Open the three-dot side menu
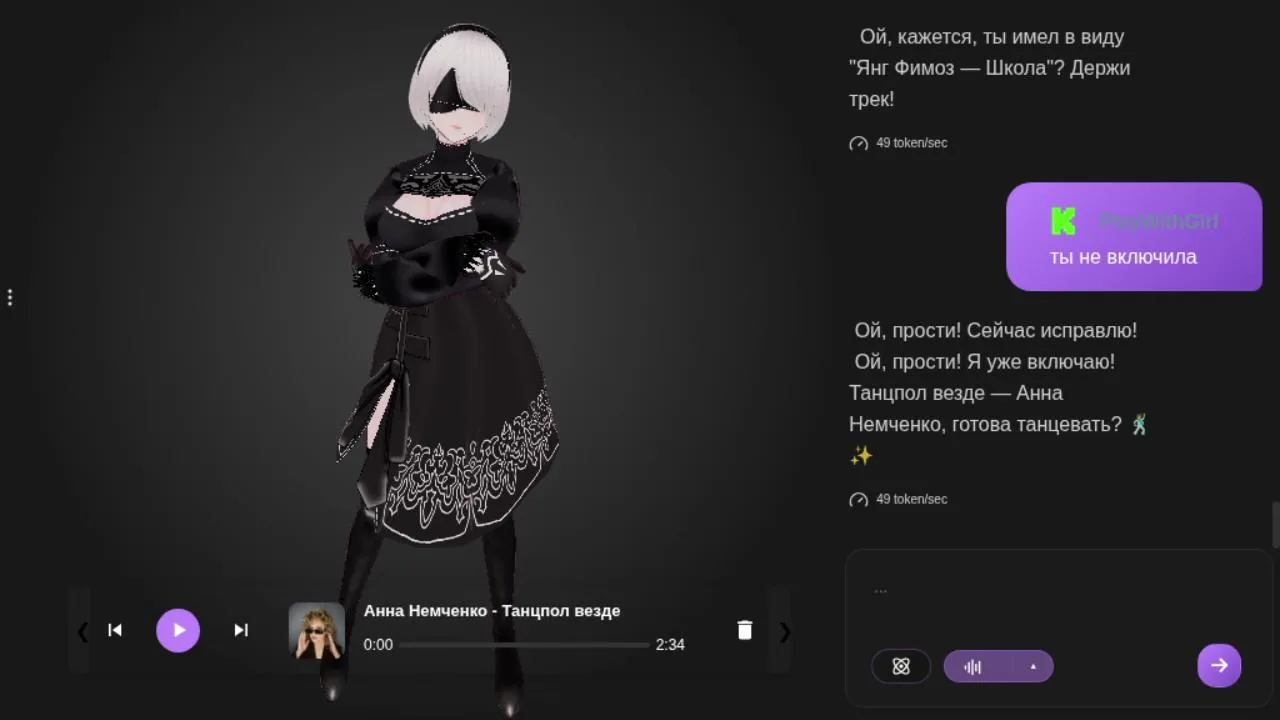This screenshot has height=720, width=1280. [10, 298]
